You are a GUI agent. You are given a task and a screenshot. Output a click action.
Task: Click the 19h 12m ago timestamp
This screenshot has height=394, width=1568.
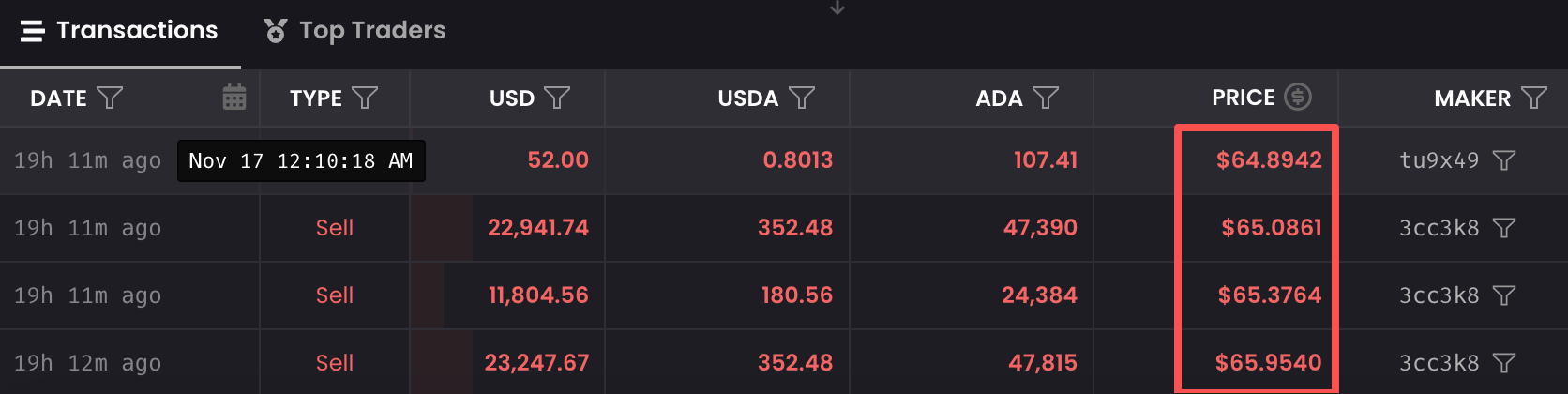pyautogui.click(x=87, y=363)
